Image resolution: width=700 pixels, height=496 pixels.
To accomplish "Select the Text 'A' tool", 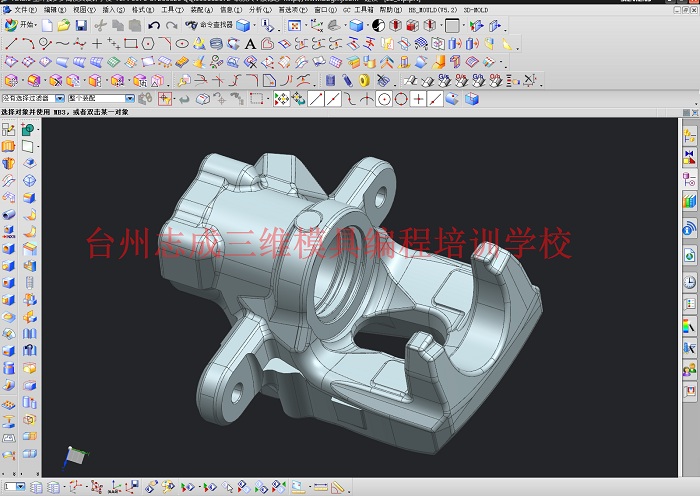I will (x=250, y=44).
